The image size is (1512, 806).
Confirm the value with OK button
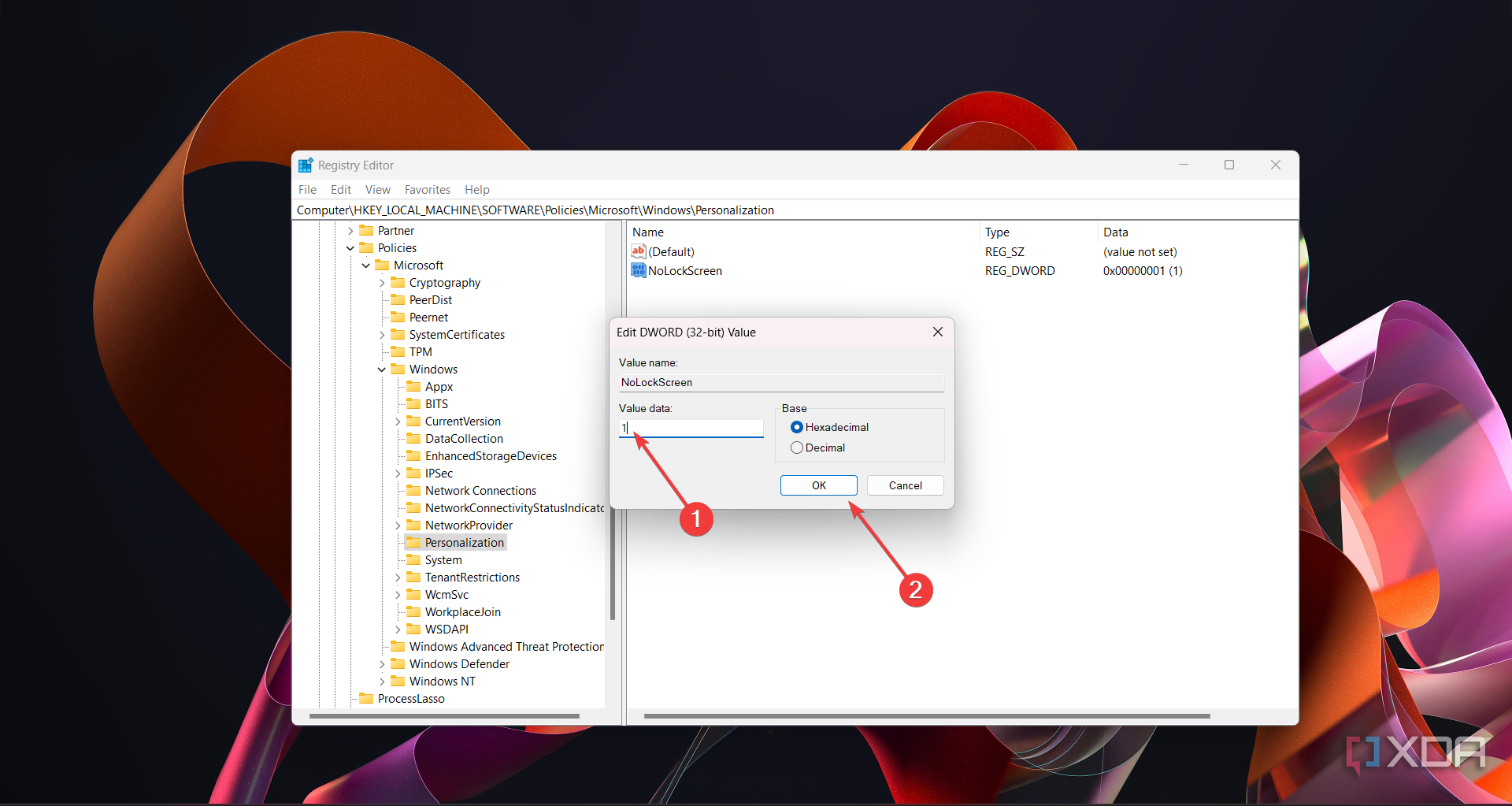click(x=819, y=485)
